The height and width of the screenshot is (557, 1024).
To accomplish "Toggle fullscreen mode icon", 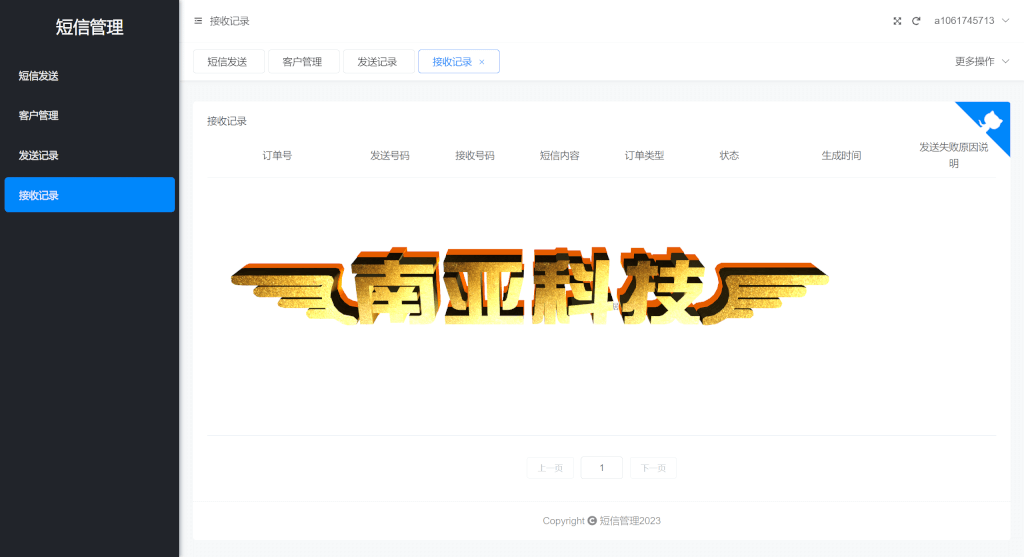I will (897, 21).
